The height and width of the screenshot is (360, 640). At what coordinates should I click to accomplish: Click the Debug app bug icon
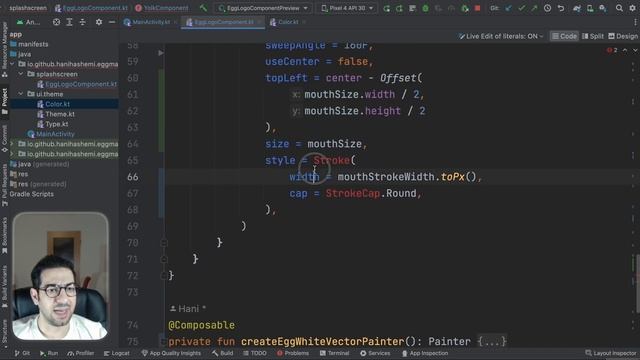pyautogui.click(x=425, y=8)
